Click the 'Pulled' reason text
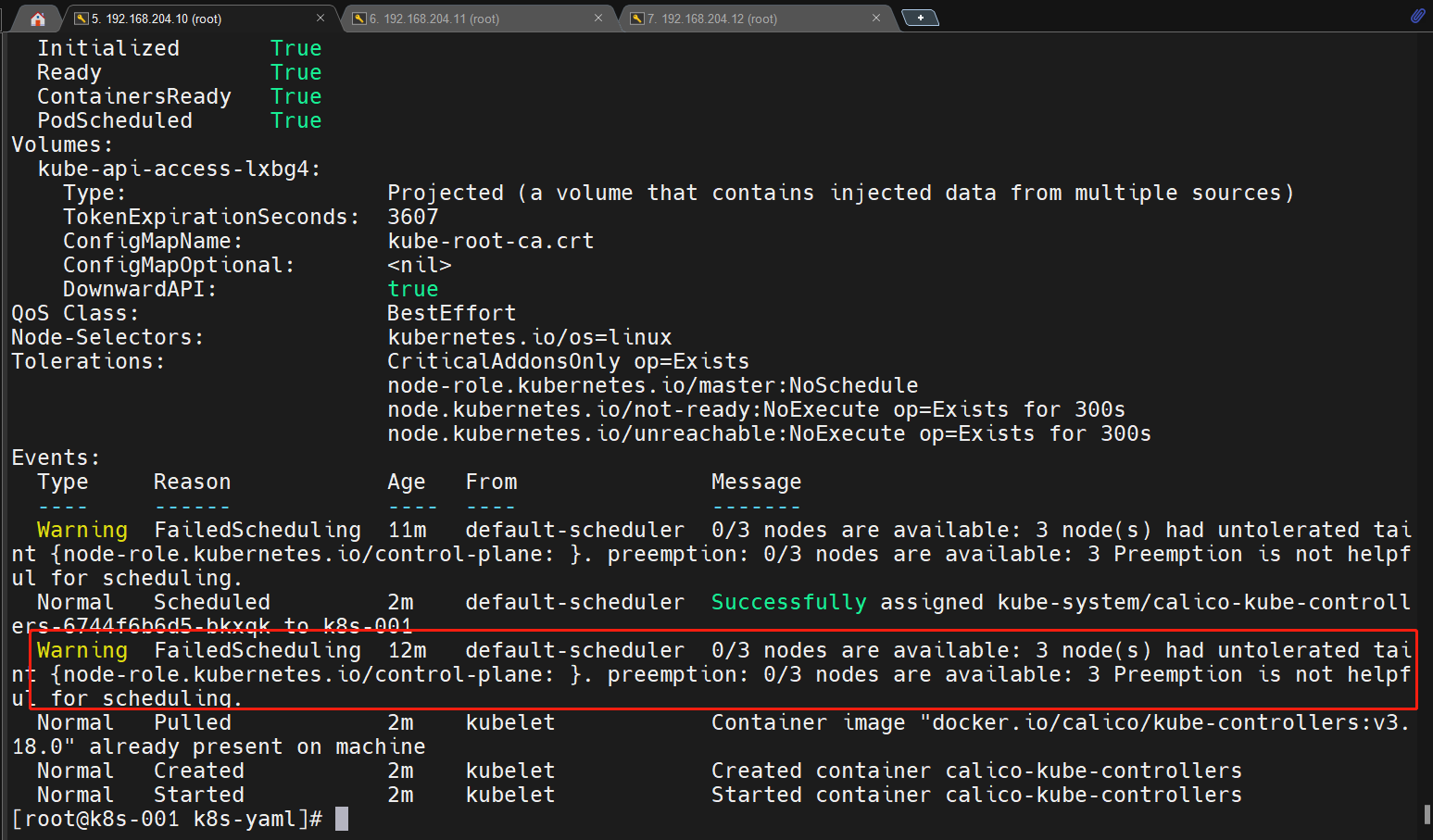 (193, 722)
